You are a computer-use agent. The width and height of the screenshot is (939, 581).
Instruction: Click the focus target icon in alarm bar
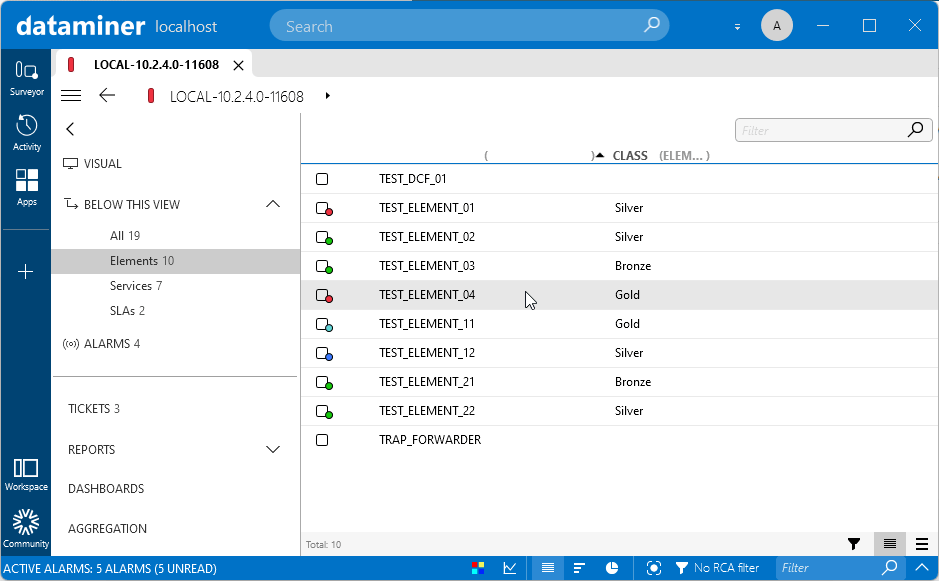tap(653, 568)
